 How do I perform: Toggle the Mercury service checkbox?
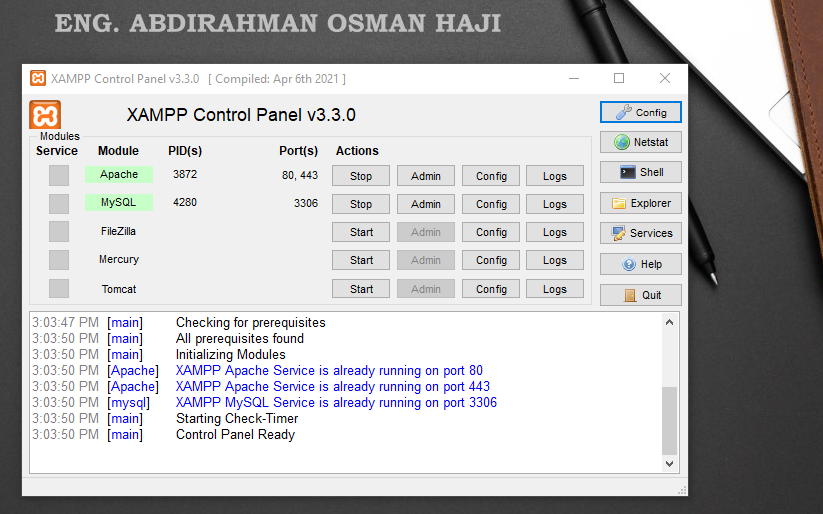coord(59,260)
